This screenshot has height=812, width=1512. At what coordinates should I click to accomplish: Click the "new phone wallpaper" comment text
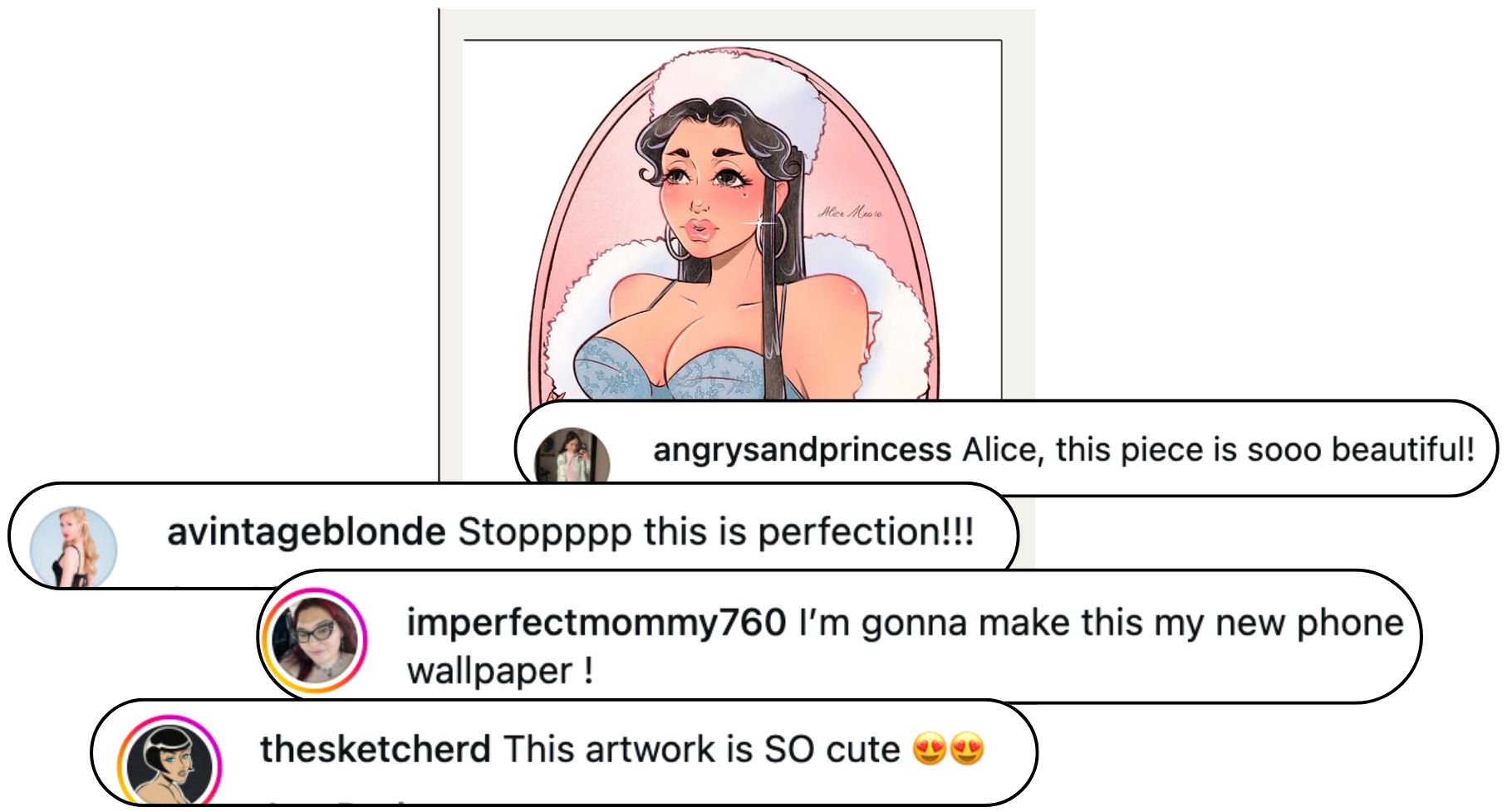point(905,646)
